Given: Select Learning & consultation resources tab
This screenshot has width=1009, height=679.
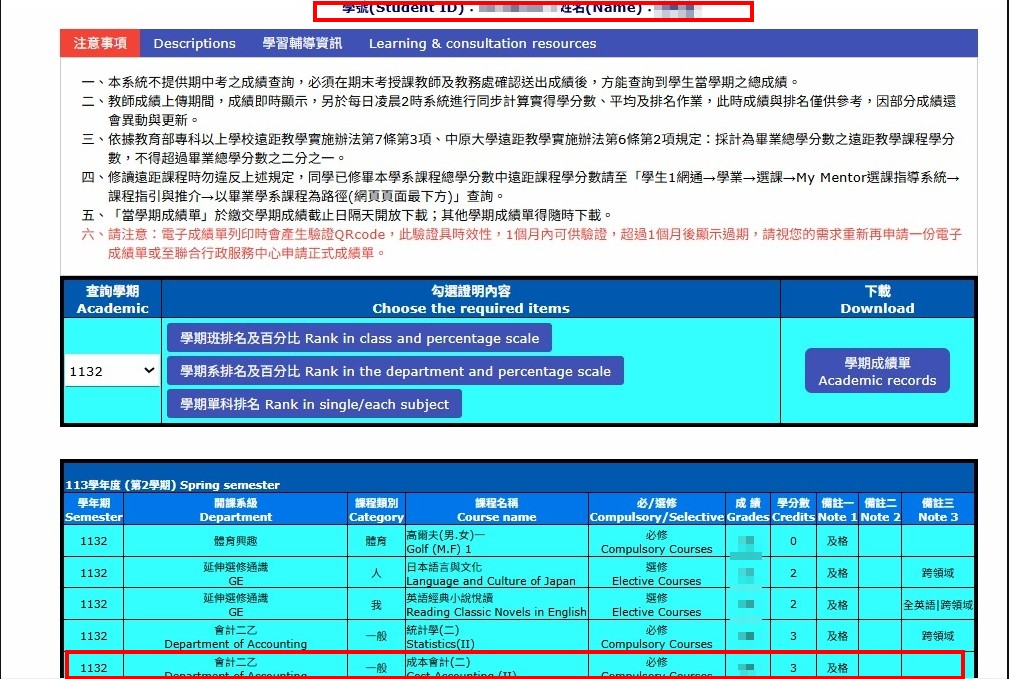Looking at the screenshot, I should 482,43.
